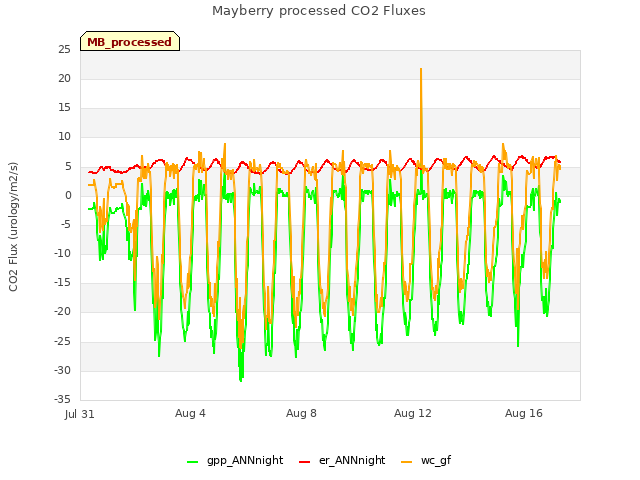Click the -35 y-axis tick label
The width and height of the screenshot is (640, 480).
62,399
